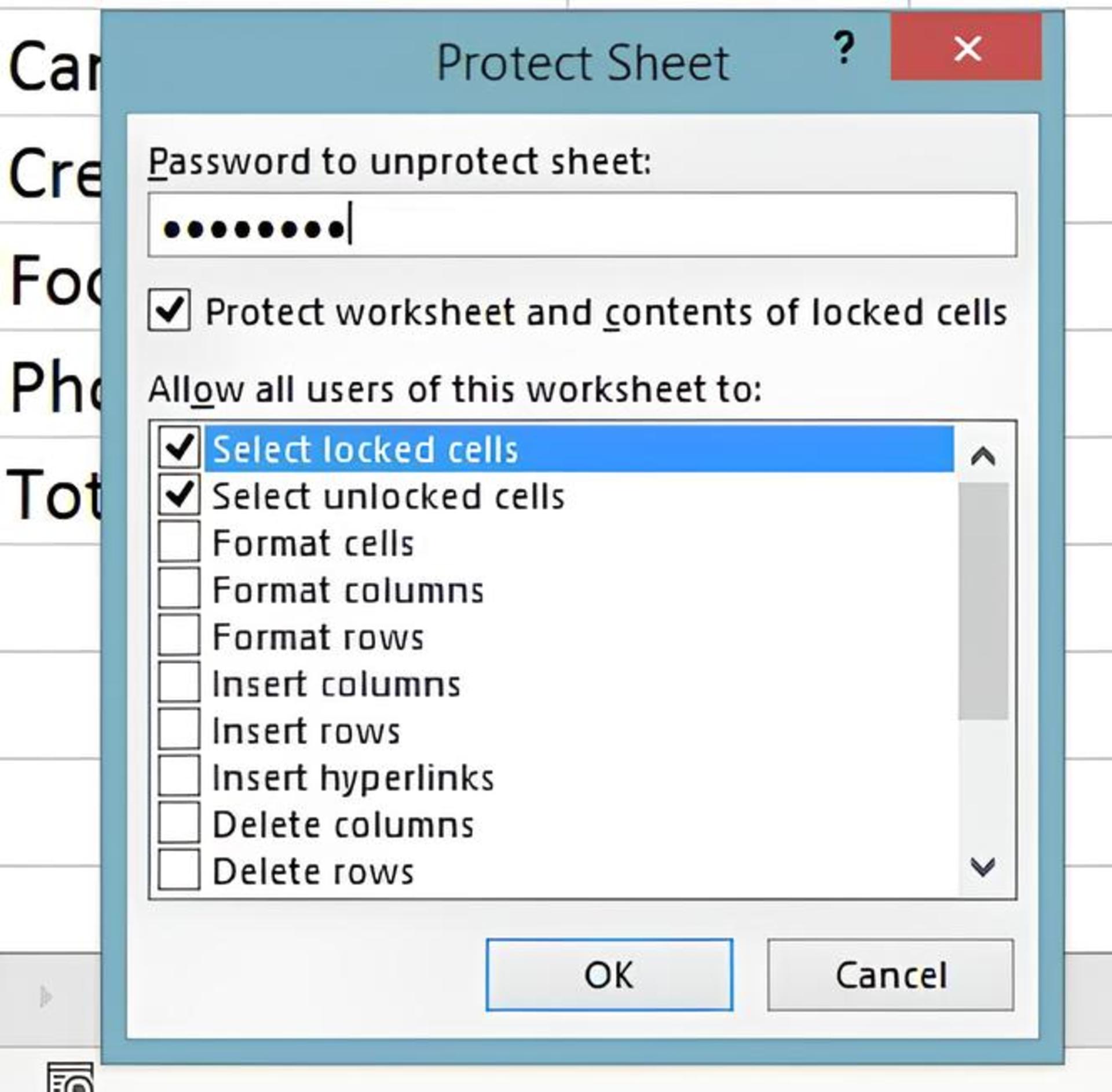Click the Cancel button

coord(891,975)
